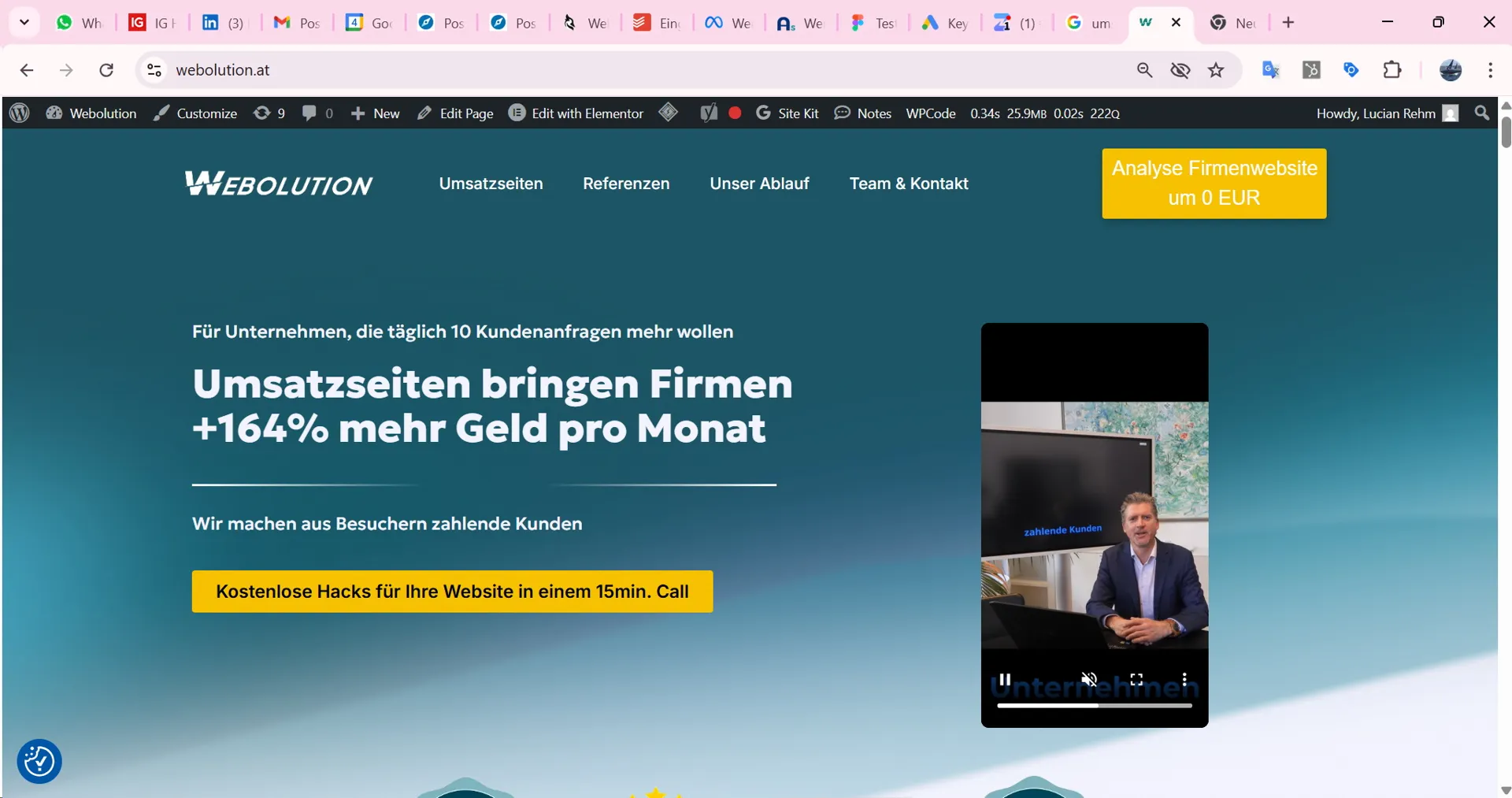The image size is (1512, 798).
Task: Pause the hero video
Action: click(x=1005, y=679)
